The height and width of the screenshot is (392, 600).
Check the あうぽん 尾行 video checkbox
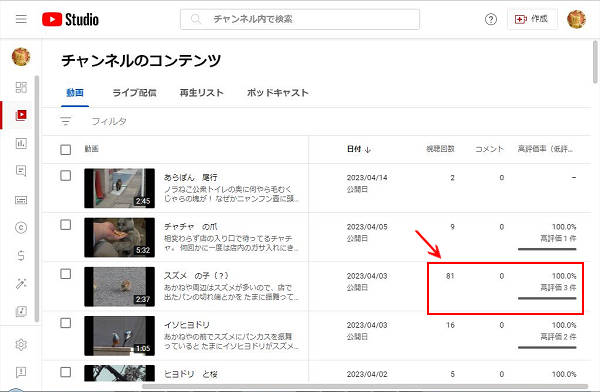(66, 176)
